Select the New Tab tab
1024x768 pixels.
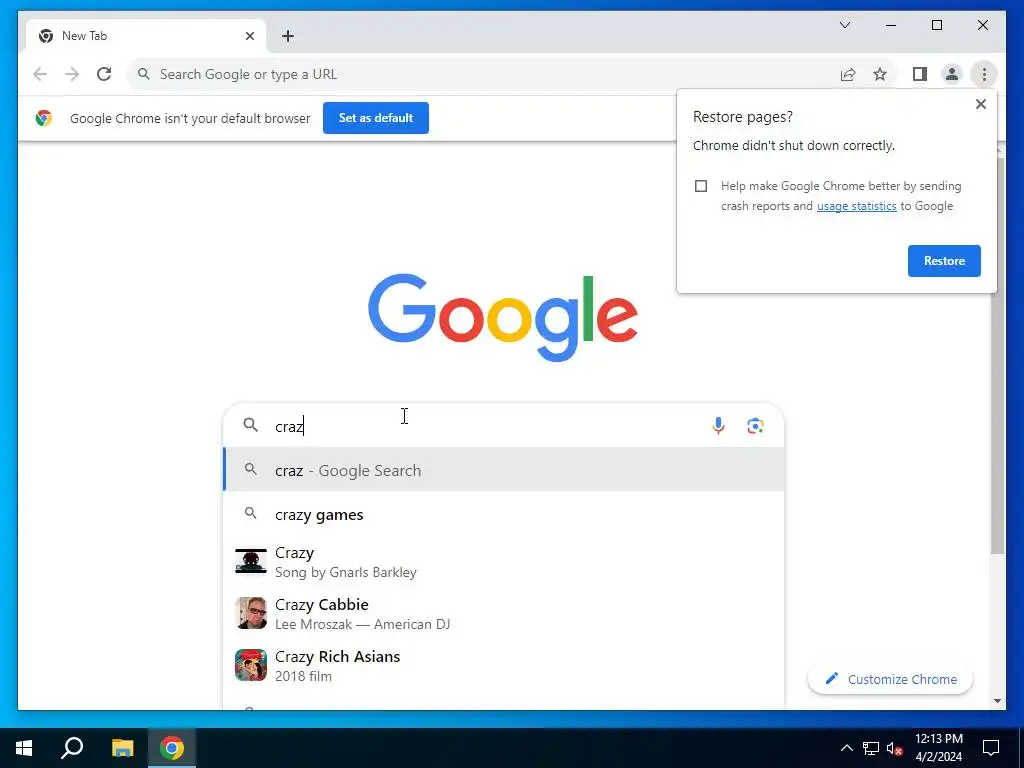(x=145, y=36)
